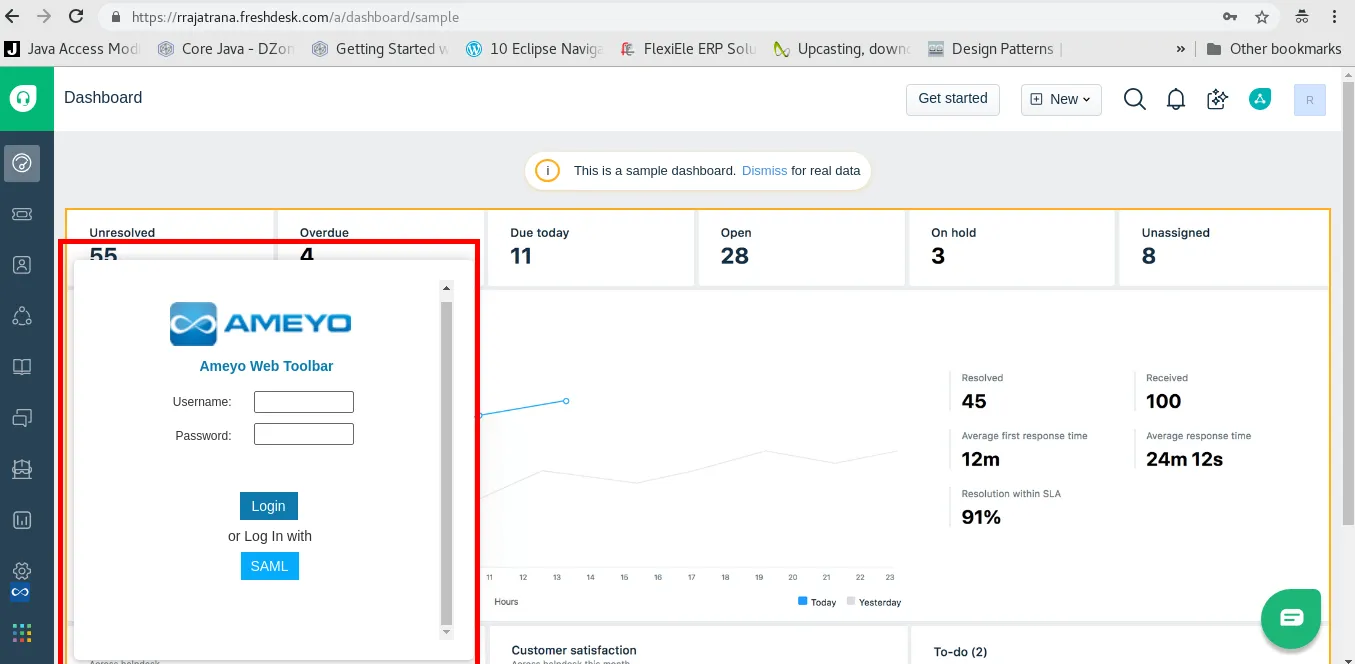1355x664 pixels.
Task: Open the Freddy AI sparkle icon
Action: (1217, 99)
